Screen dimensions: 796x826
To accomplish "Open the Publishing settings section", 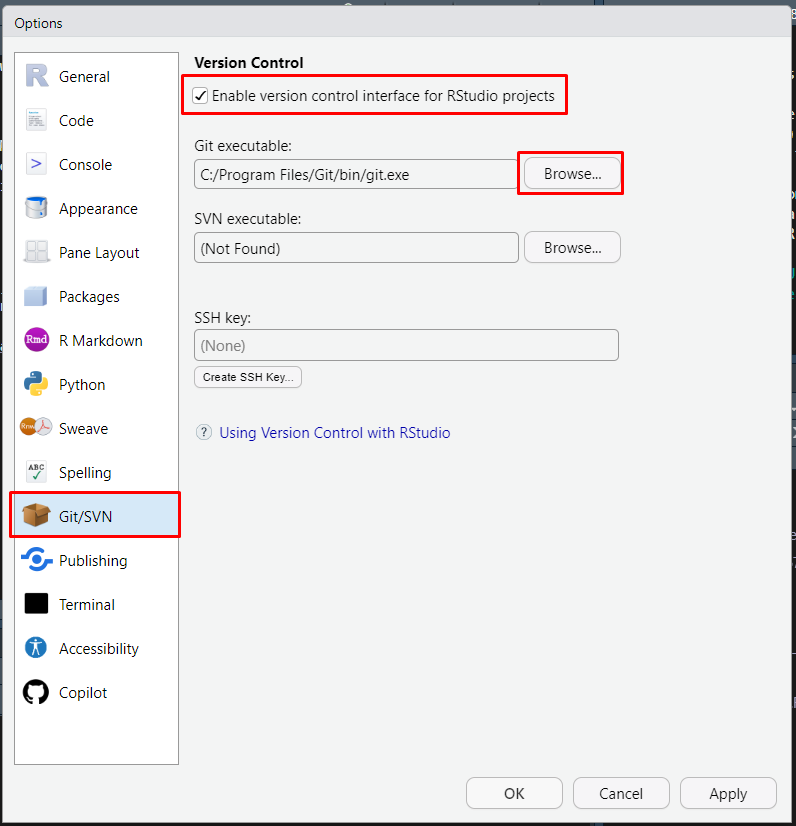I will [x=92, y=561].
